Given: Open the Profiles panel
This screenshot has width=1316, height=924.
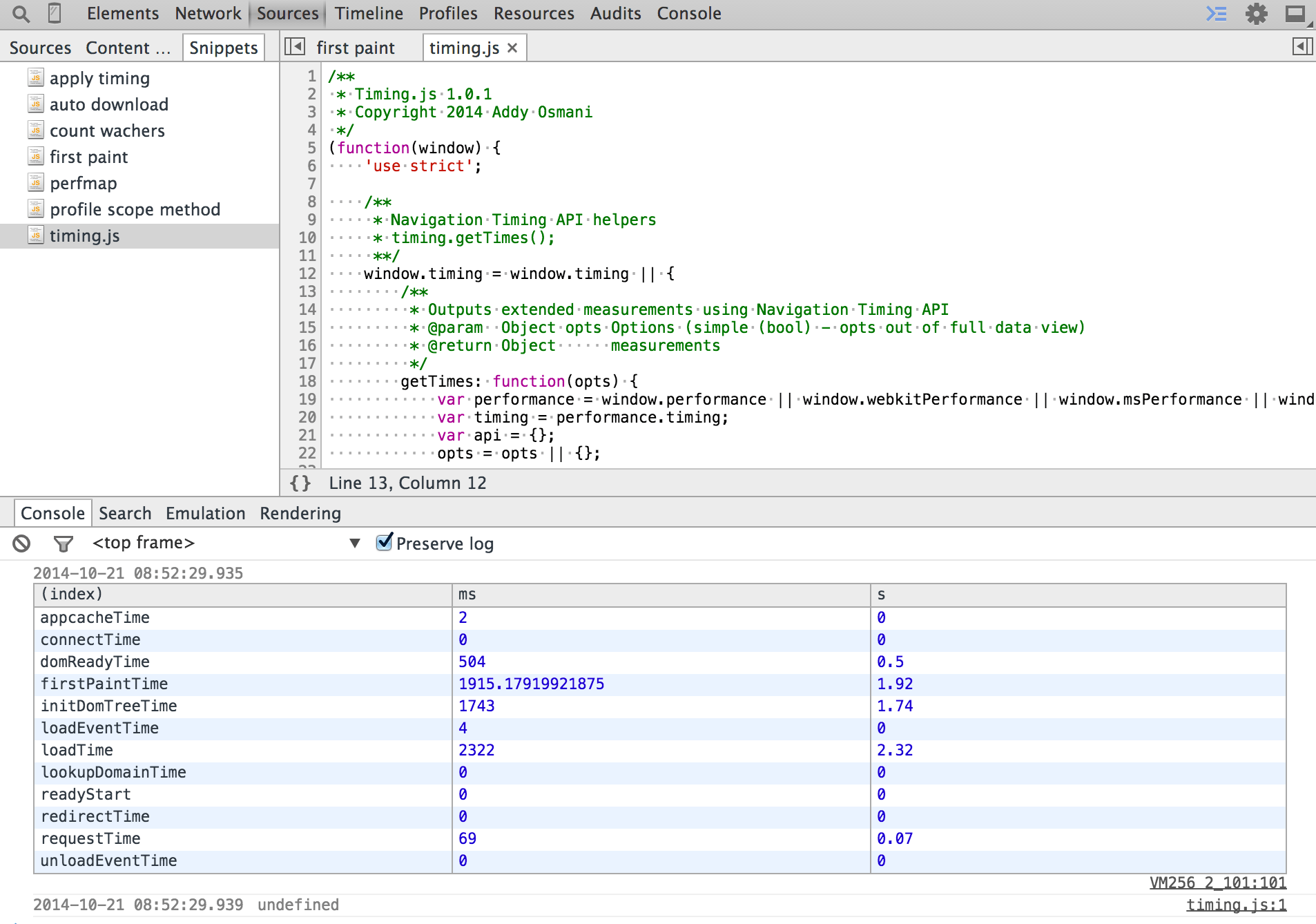Looking at the screenshot, I should coord(447,13).
